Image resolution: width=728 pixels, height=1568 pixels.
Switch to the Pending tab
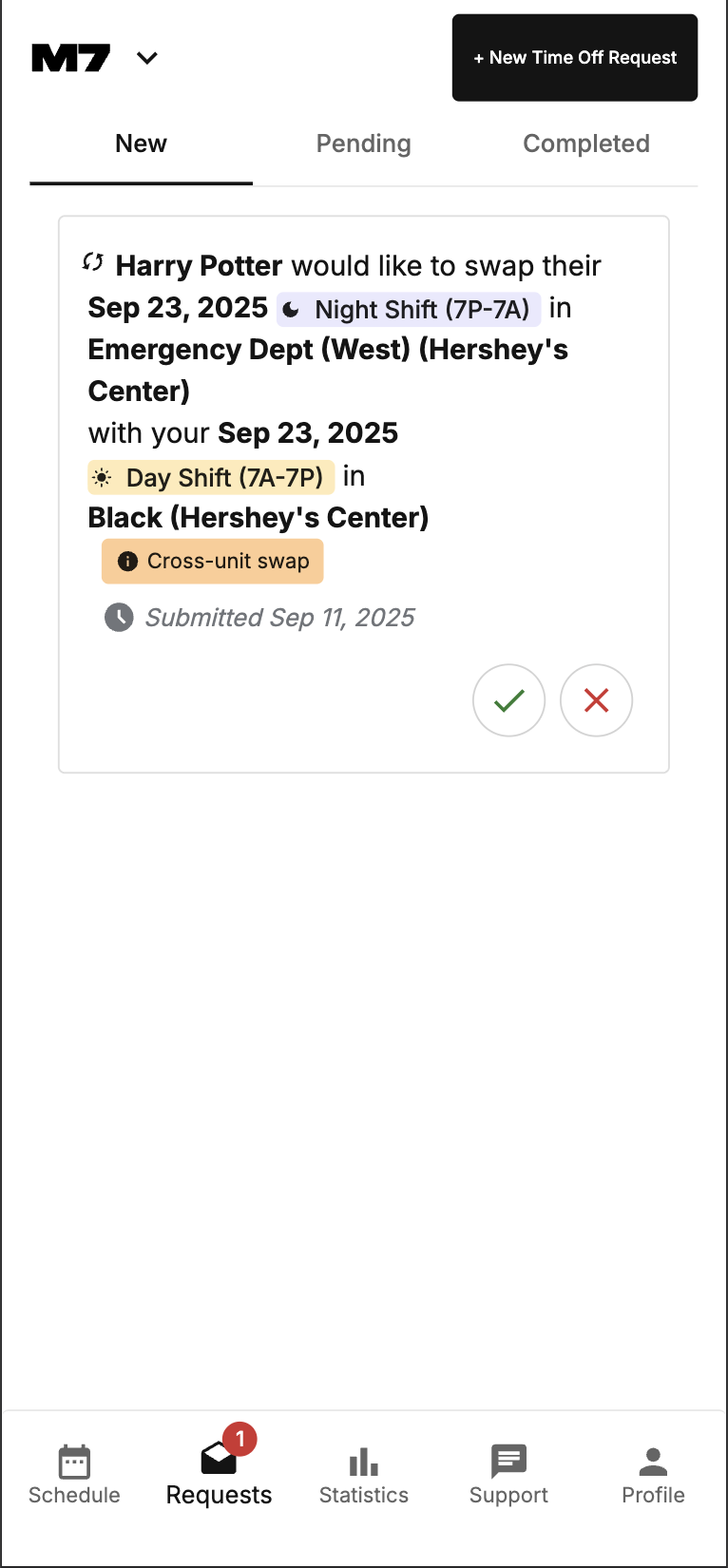[363, 143]
